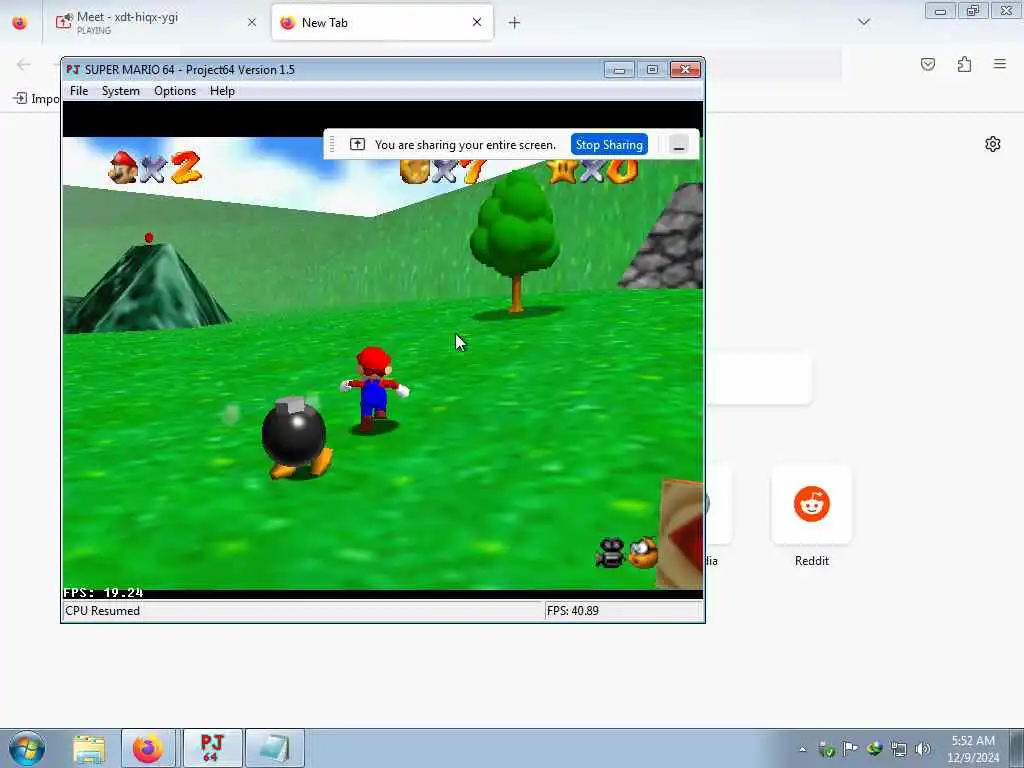Click the Reddit label under shortcut

pos(811,560)
